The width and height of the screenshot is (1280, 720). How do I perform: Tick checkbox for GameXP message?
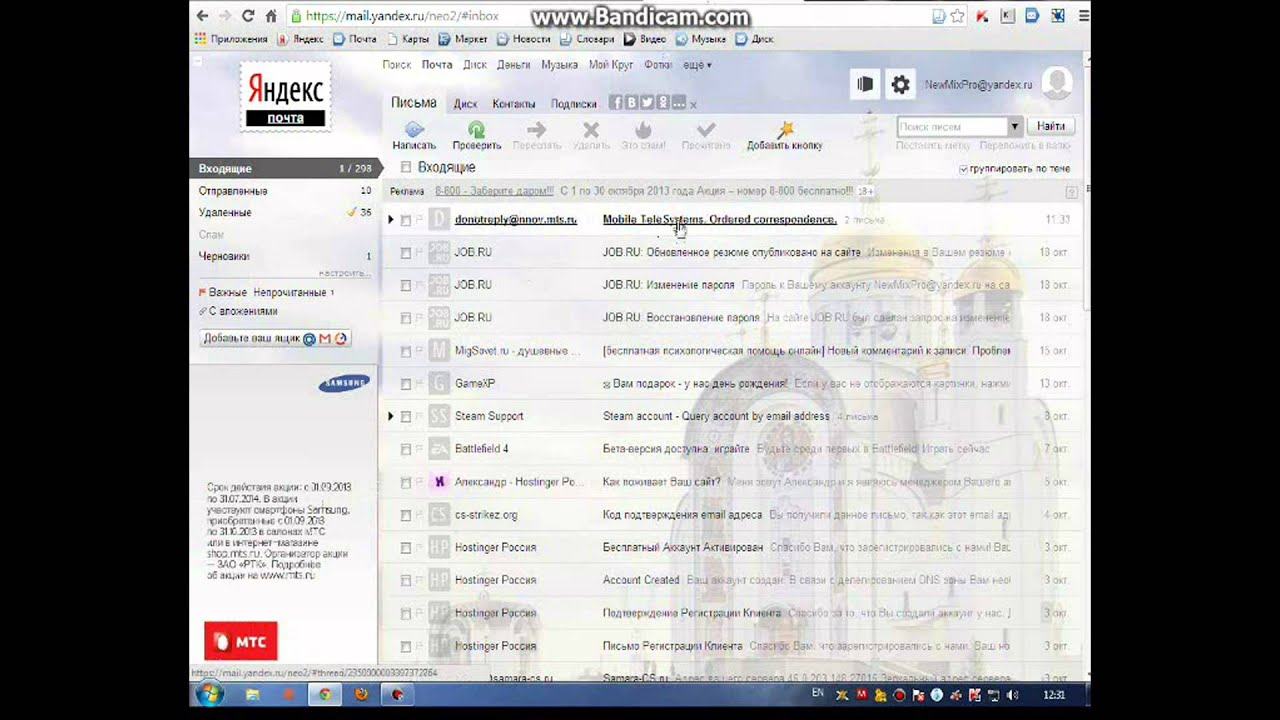pos(406,384)
